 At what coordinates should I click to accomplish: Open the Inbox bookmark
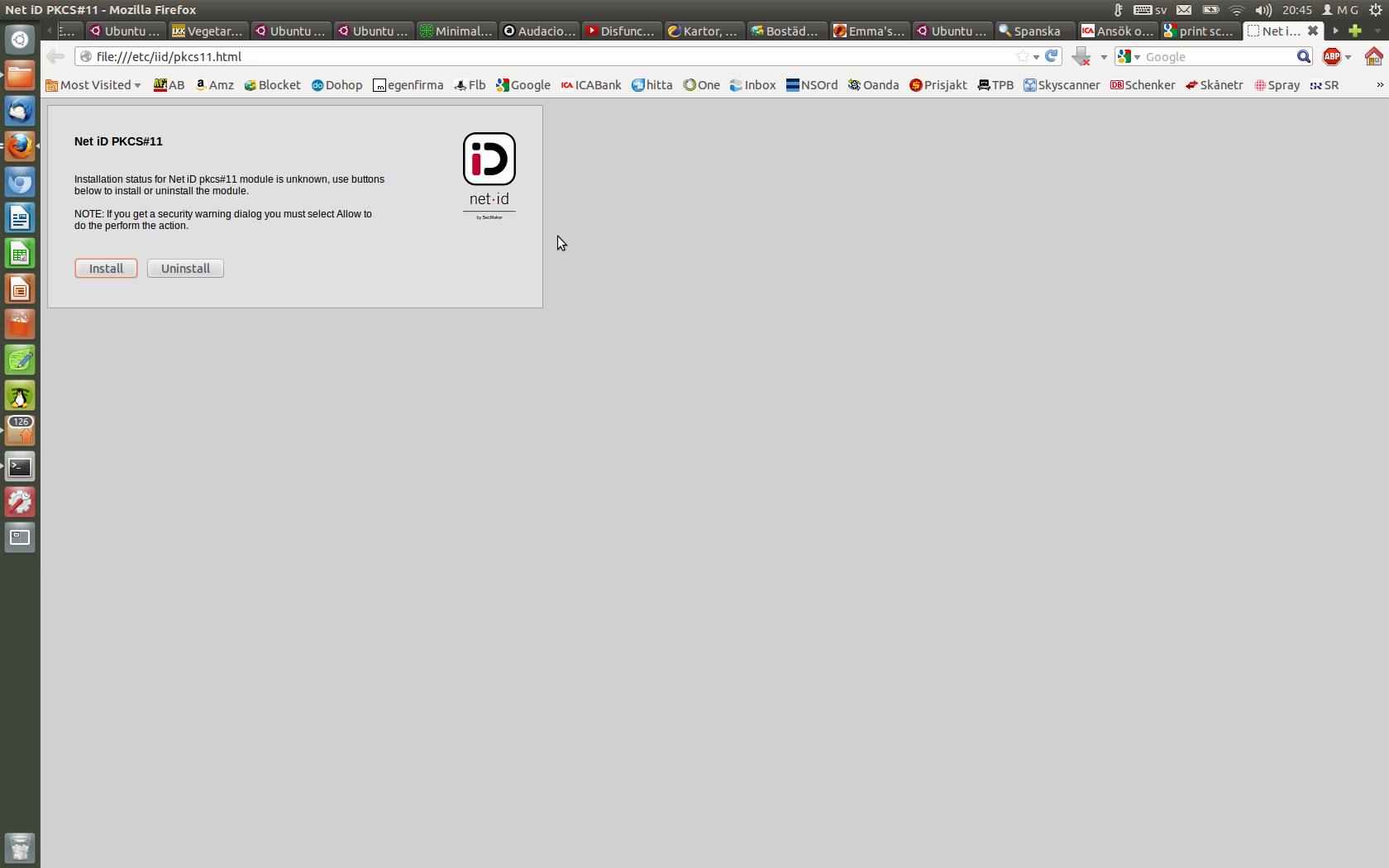pyautogui.click(x=752, y=85)
